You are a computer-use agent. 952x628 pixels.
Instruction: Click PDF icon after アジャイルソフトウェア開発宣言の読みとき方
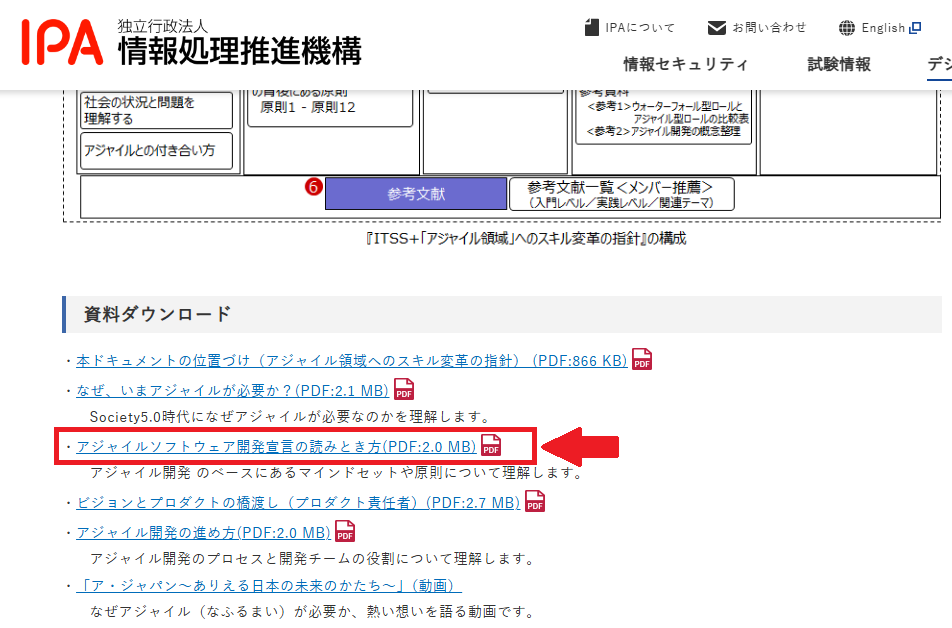click(x=491, y=446)
